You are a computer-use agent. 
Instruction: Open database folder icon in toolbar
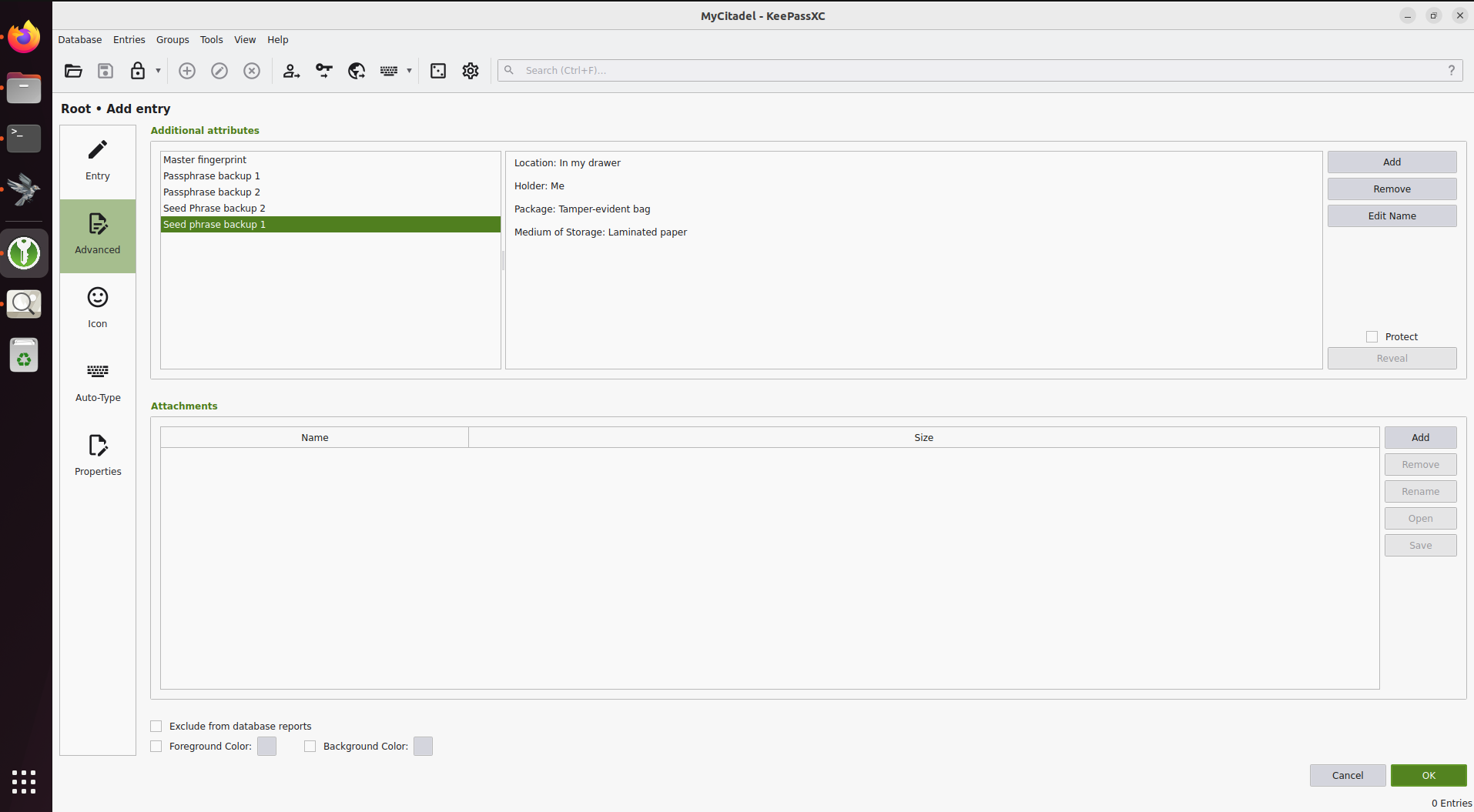(x=73, y=71)
